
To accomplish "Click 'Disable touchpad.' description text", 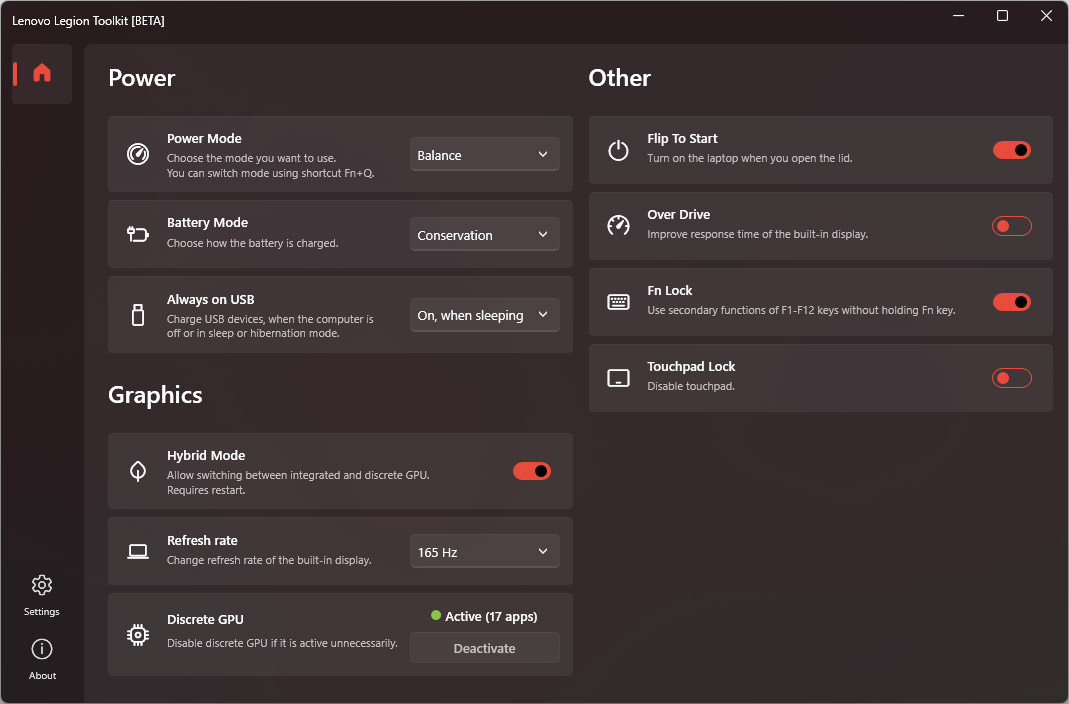I will 691,386.
